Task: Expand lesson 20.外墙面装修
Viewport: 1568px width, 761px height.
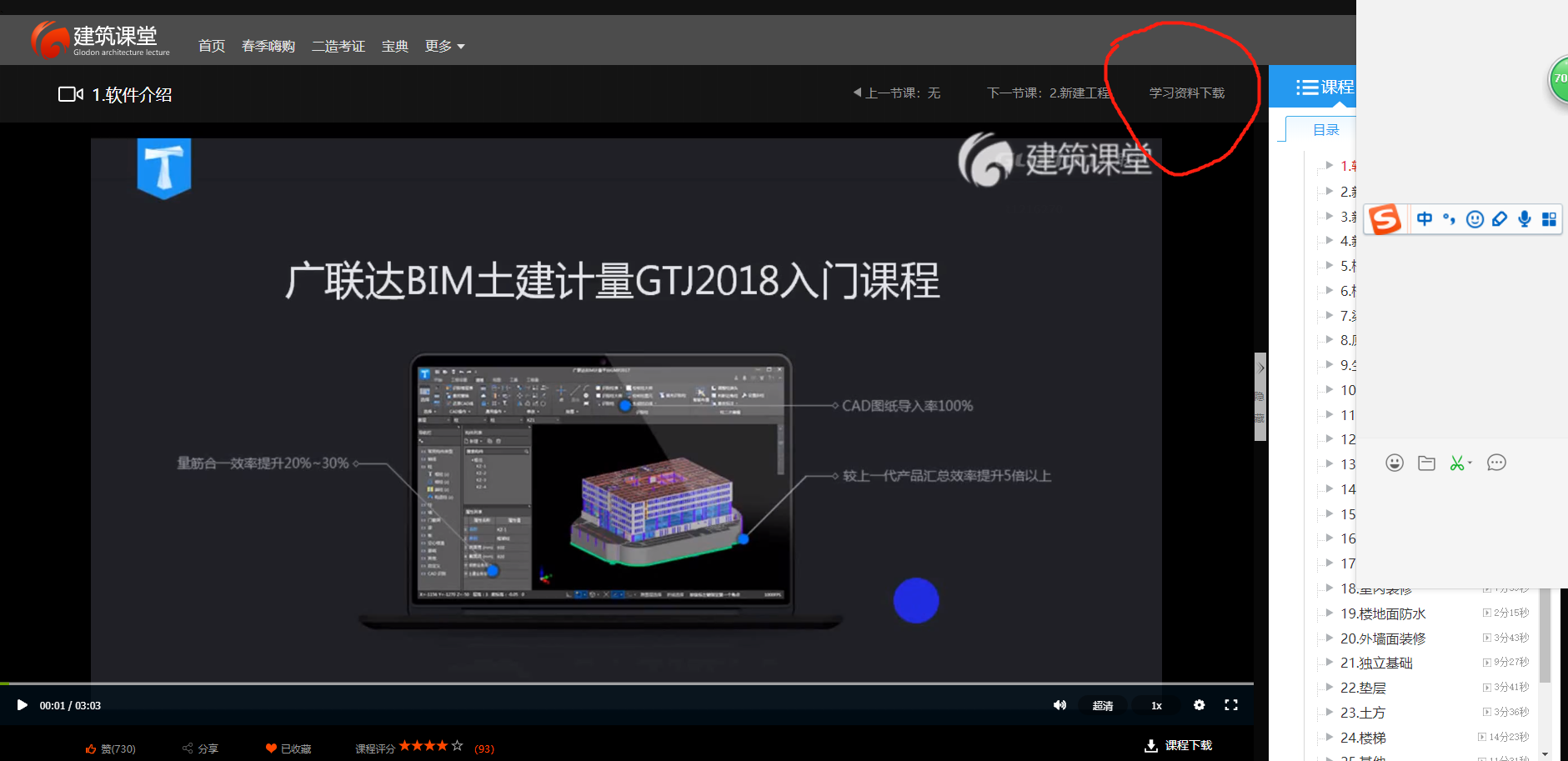Action: coord(1330,638)
